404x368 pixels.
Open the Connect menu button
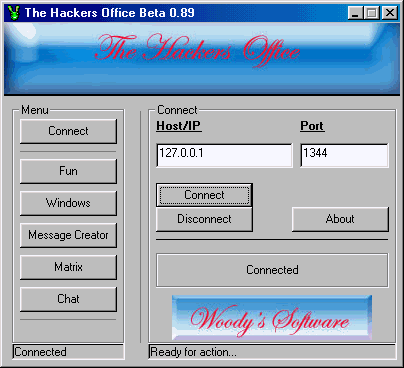click(68, 131)
